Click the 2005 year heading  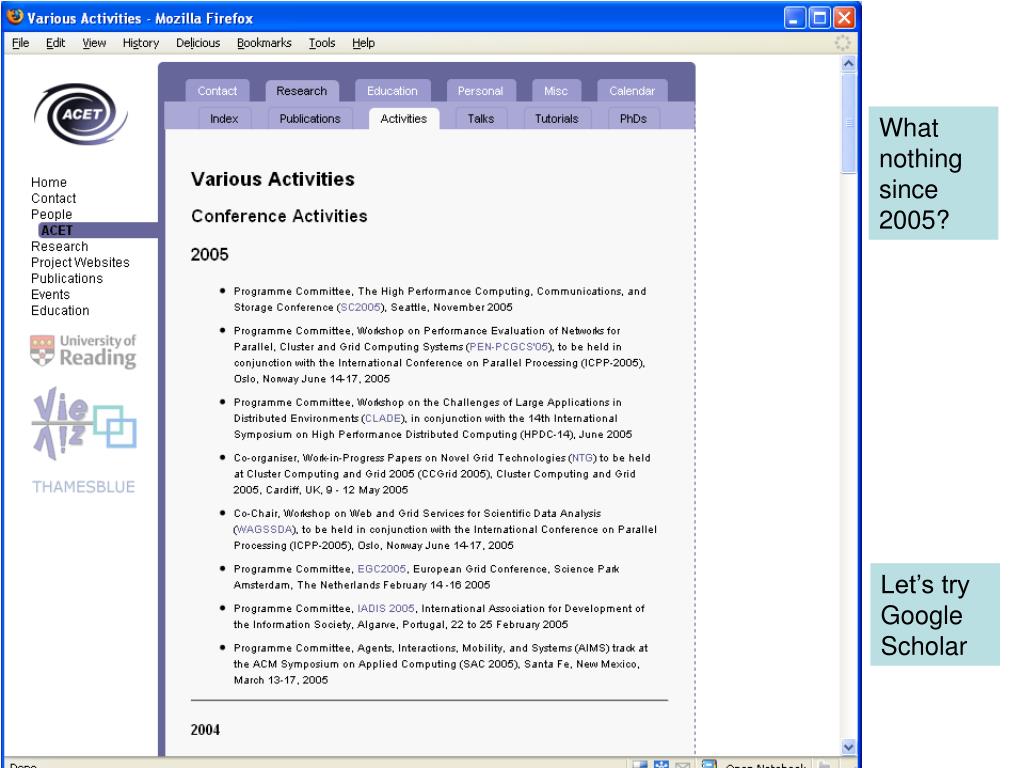(210, 255)
